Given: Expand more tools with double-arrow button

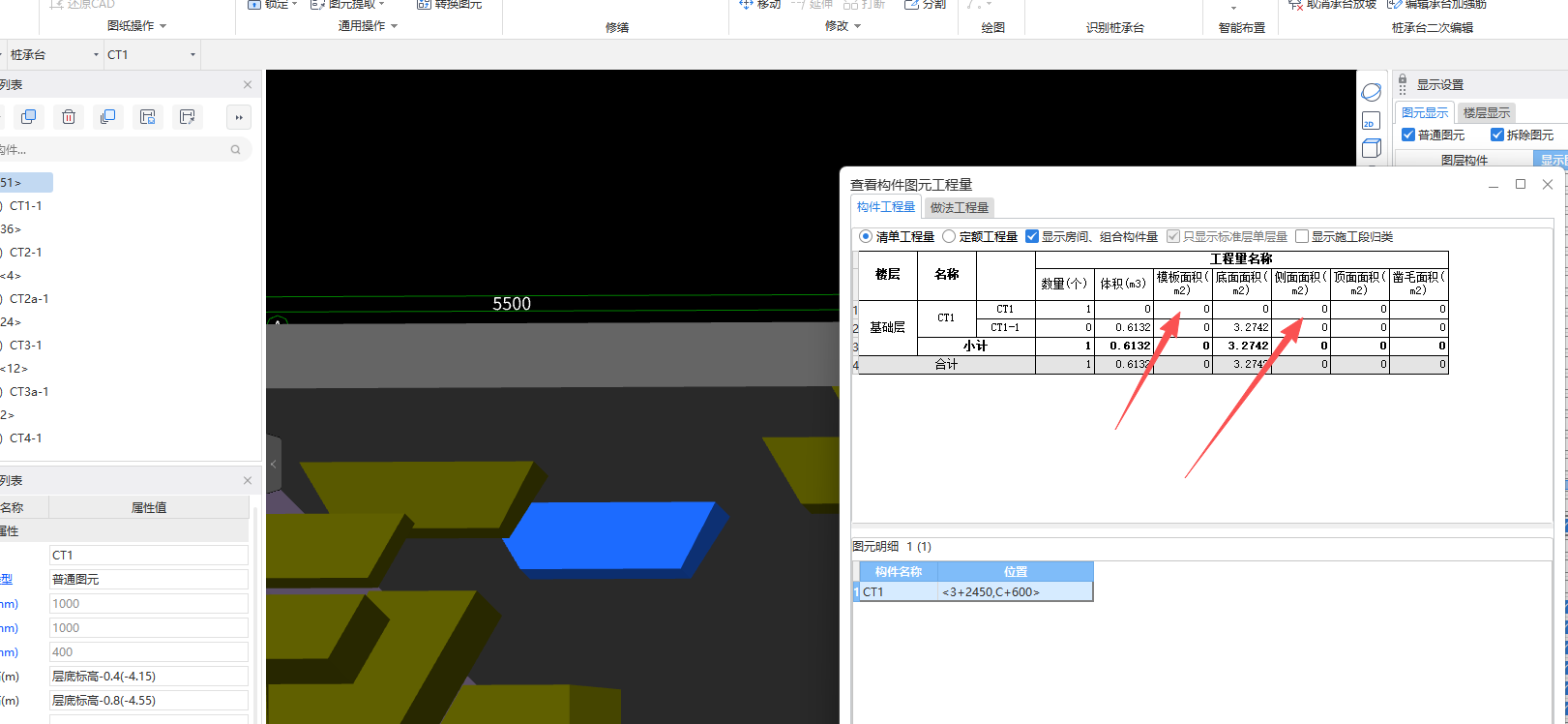Looking at the screenshot, I should (x=239, y=117).
